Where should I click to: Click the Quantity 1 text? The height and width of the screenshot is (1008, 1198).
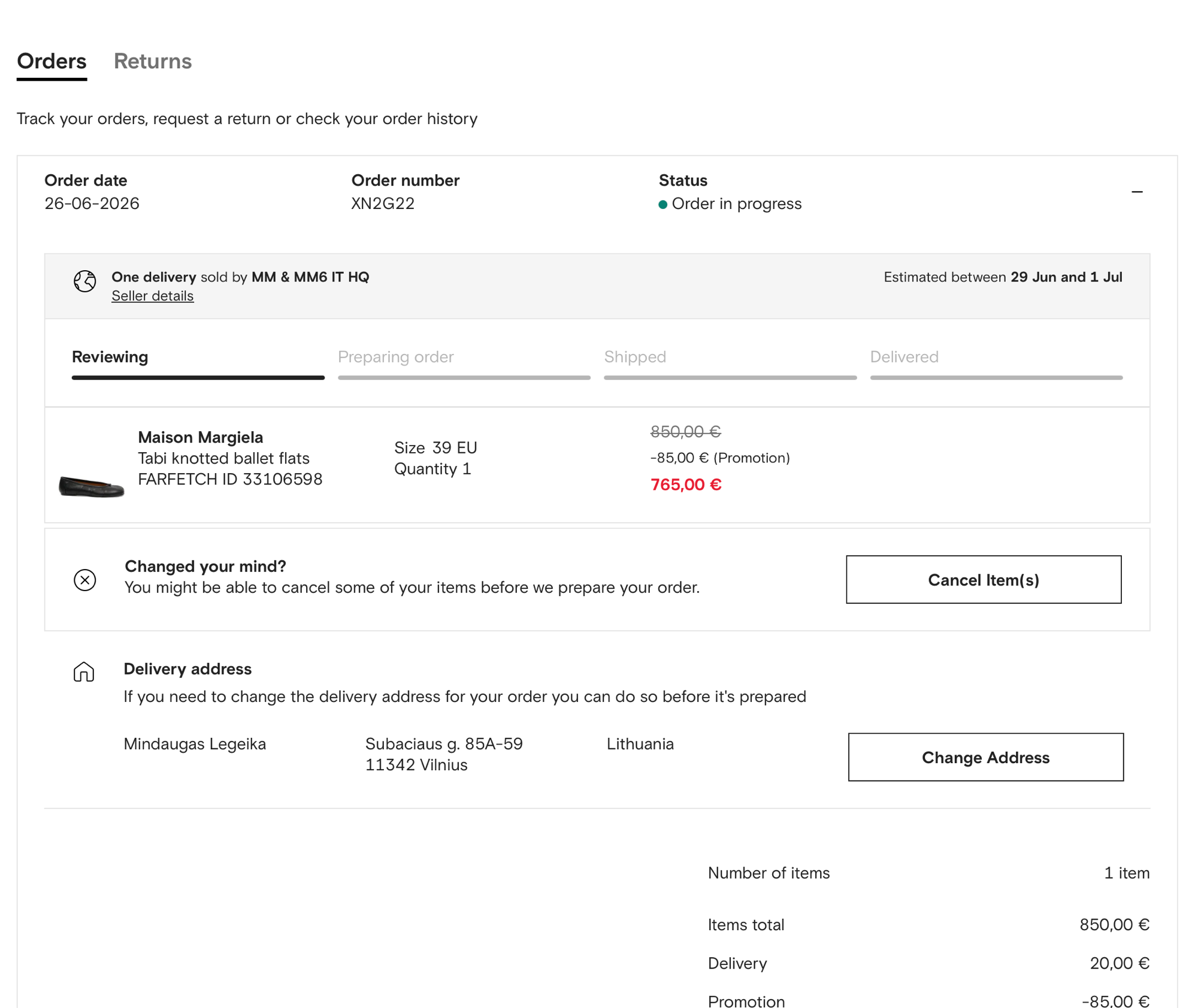[x=432, y=469]
